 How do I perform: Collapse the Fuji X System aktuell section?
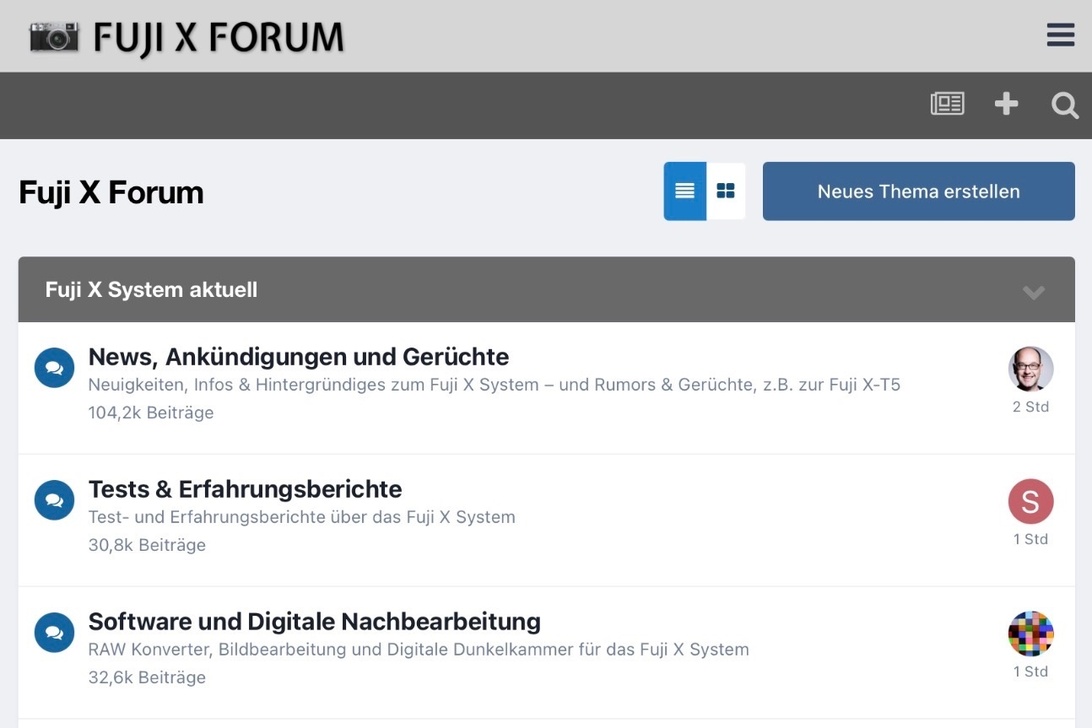[1033, 291]
